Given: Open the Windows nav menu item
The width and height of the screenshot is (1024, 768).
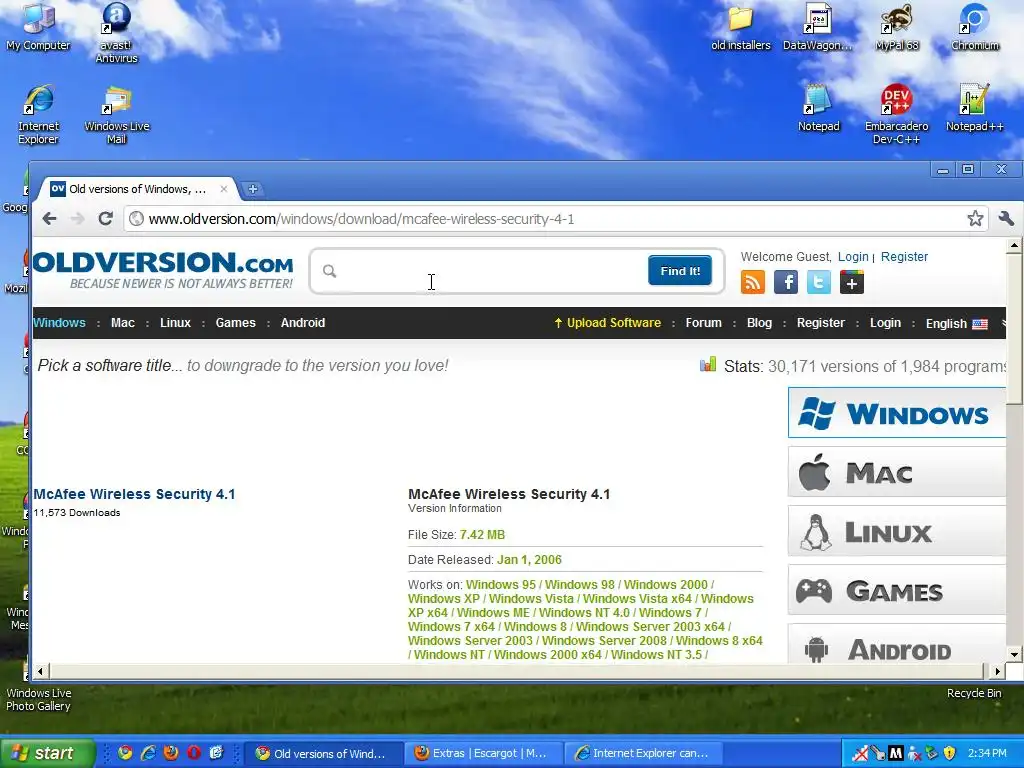Looking at the screenshot, I should point(59,323).
